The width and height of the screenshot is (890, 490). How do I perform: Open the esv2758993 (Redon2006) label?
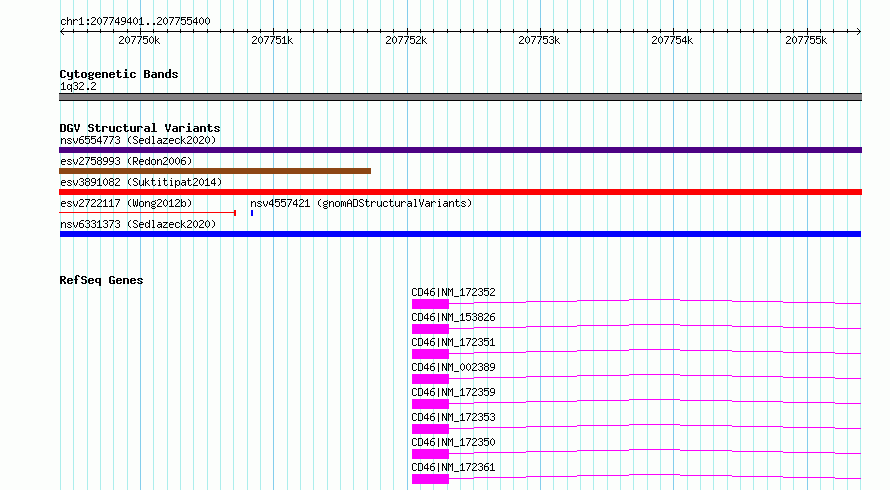click(x=126, y=161)
